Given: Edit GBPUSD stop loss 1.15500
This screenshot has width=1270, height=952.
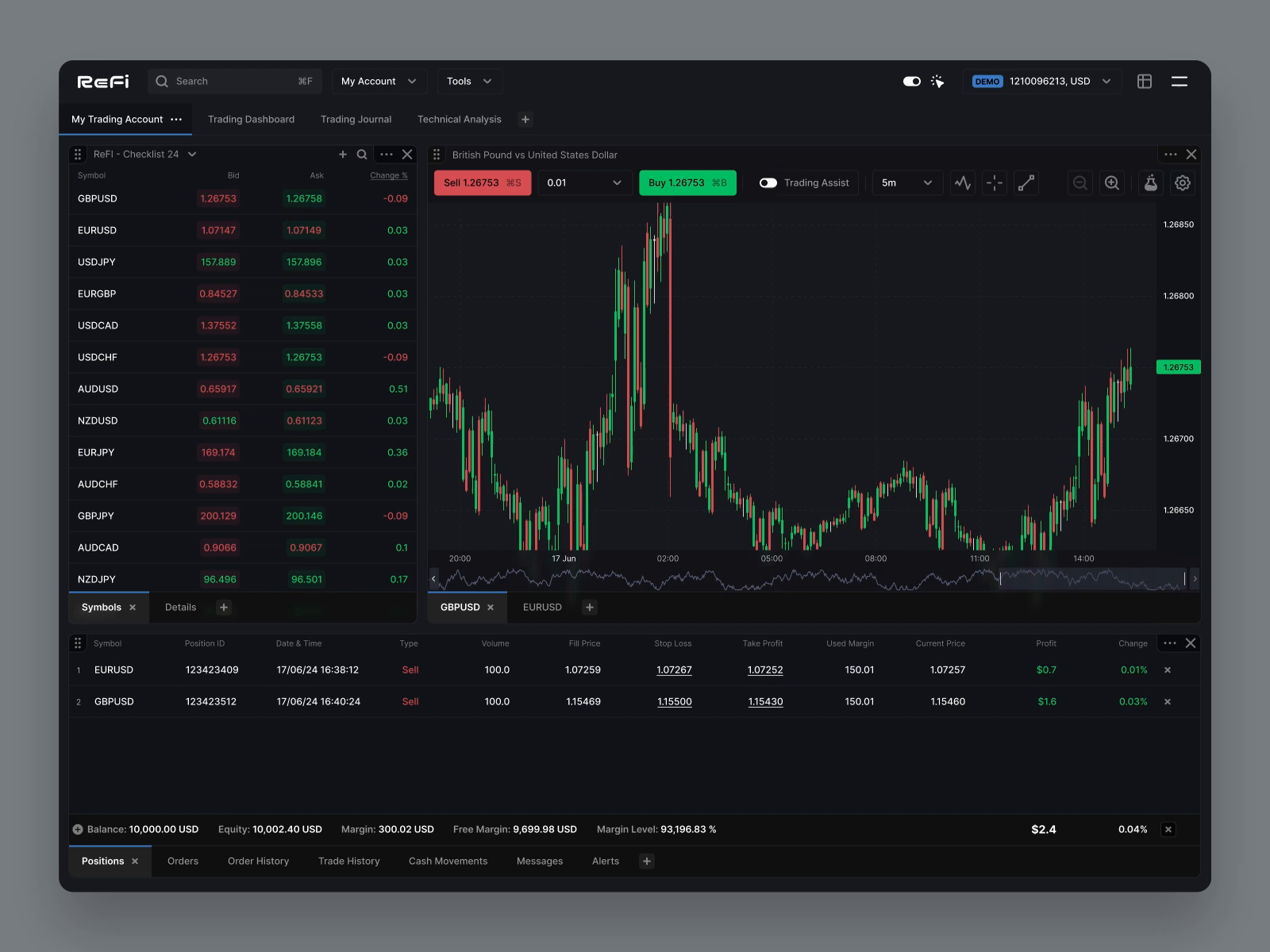Looking at the screenshot, I should pyautogui.click(x=675, y=702).
